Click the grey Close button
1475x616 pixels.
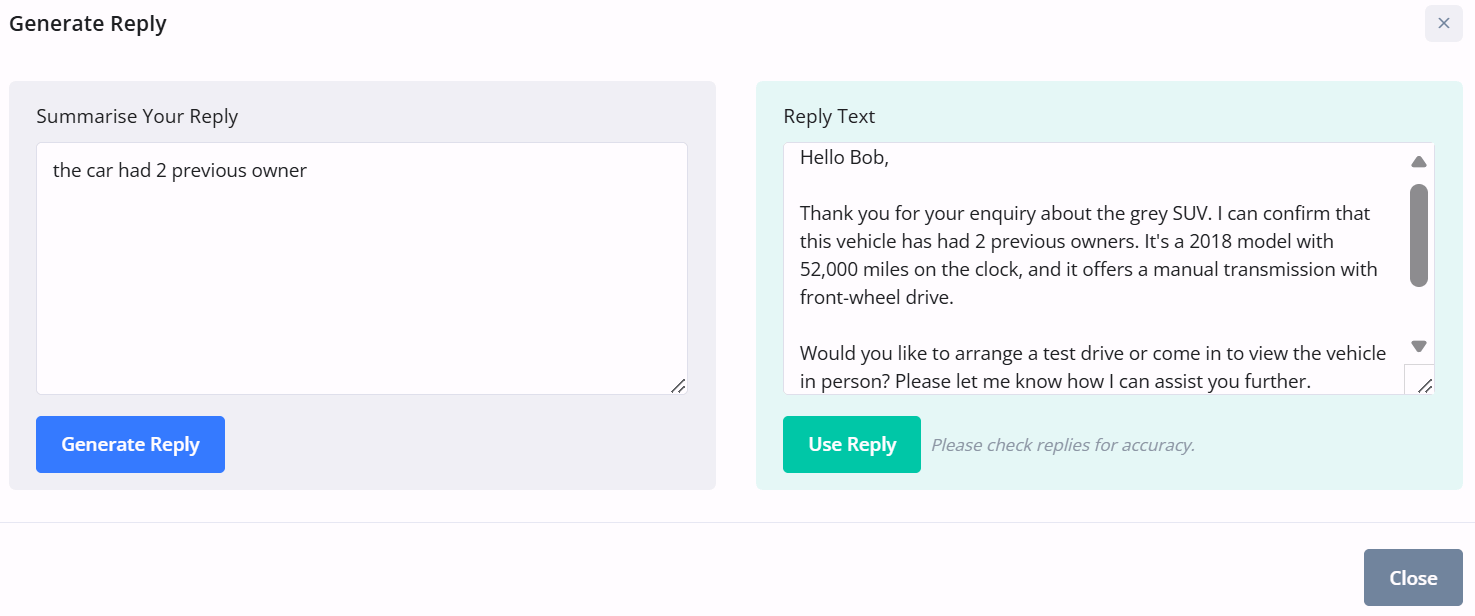(1412, 578)
